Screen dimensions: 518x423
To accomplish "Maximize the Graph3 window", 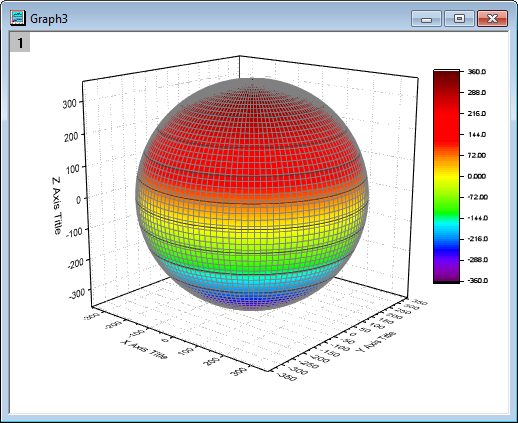I will click(459, 18).
